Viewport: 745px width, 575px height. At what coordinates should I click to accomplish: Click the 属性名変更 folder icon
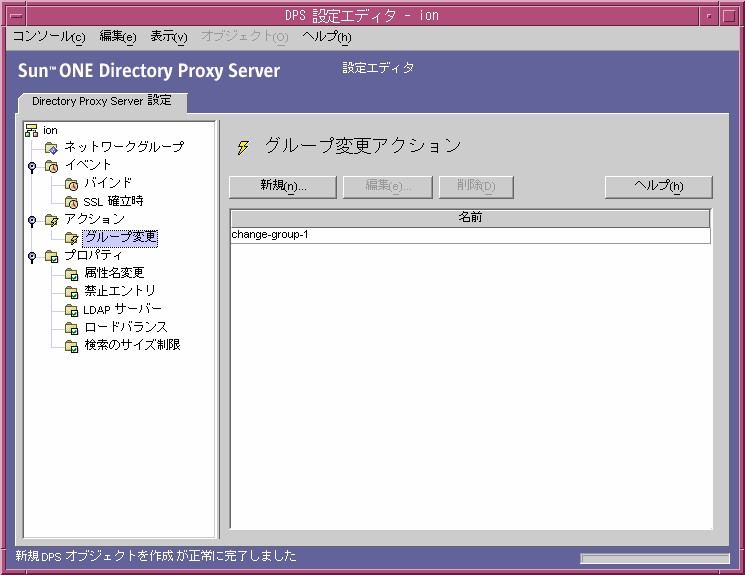click(71, 274)
